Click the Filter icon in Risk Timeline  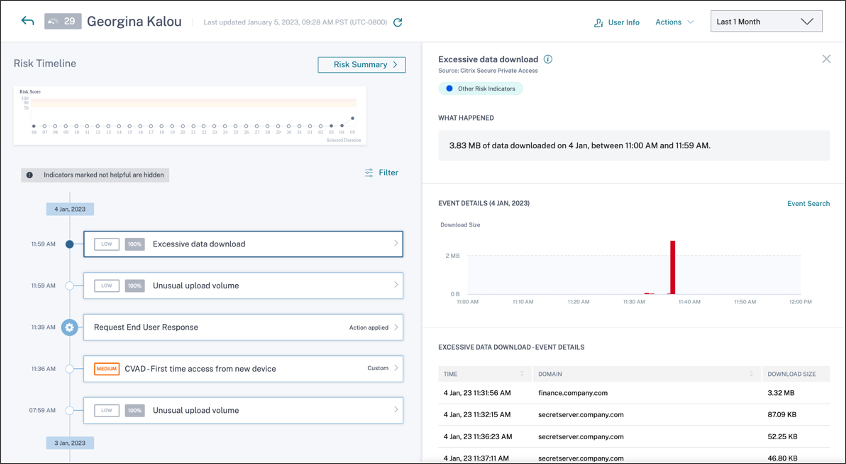coord(369,173)
